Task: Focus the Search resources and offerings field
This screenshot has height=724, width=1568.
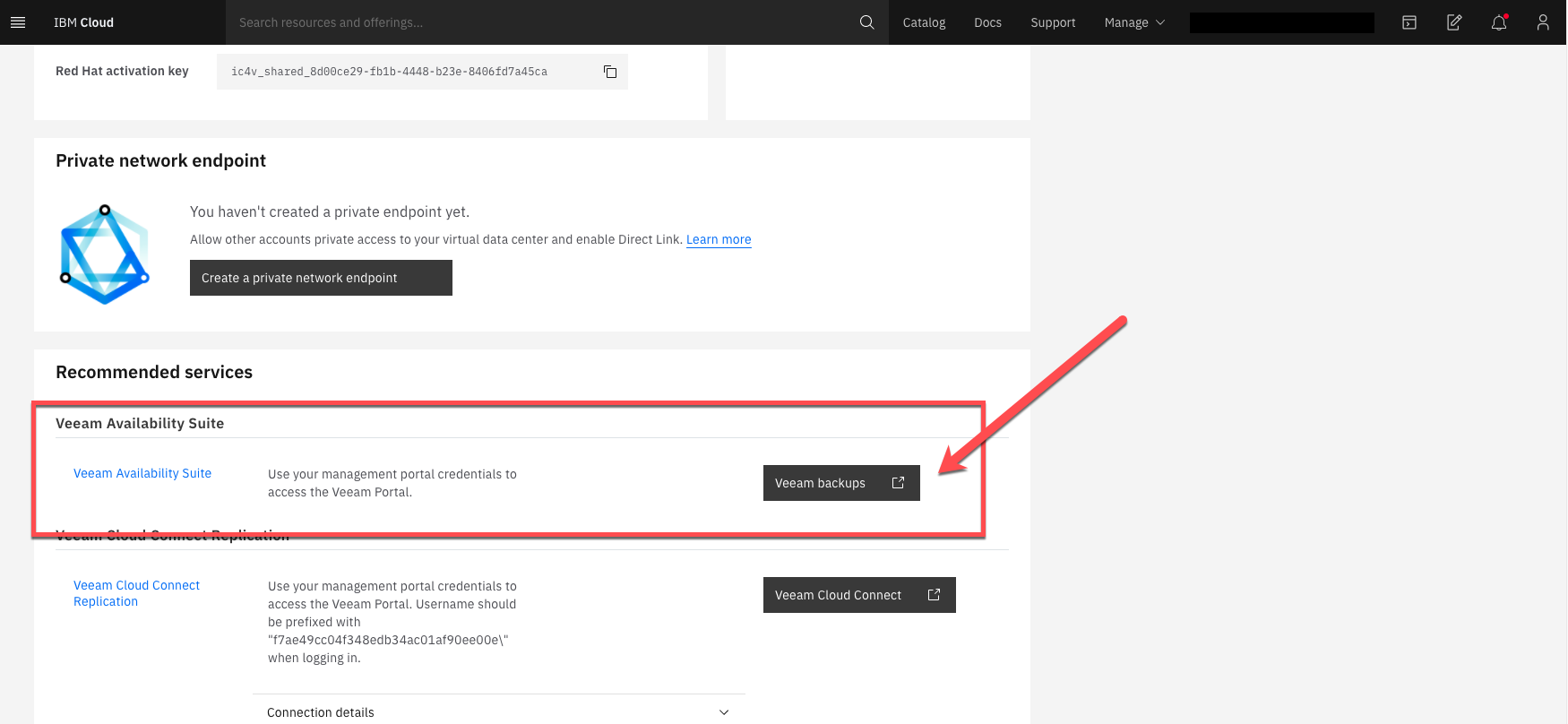Action: (538, 22)
